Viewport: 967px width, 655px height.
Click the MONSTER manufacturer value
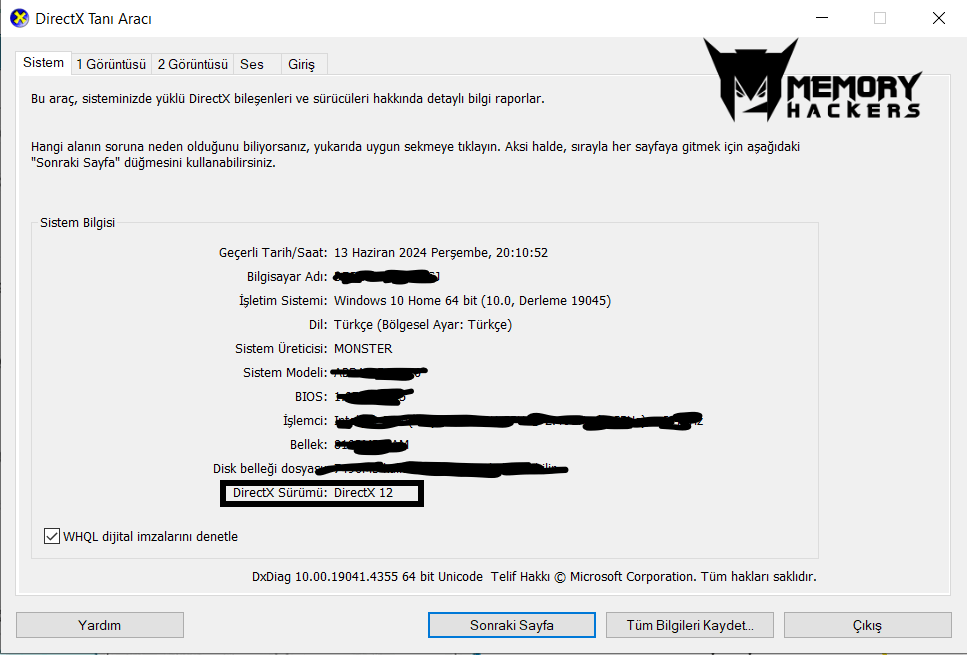(363, 348)
